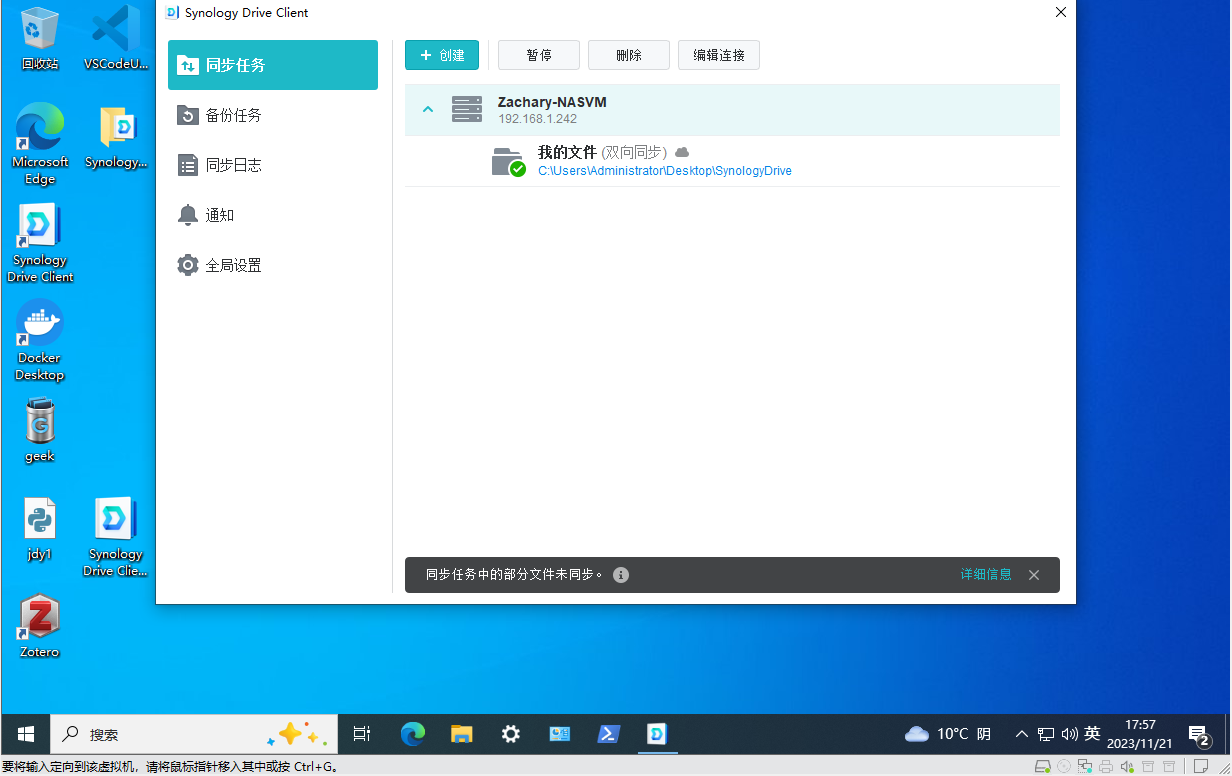Image resolution: width=1232 pixels, height=776 pixels.
Task: Show hidden system tray icons
Action: point(1021,734)
